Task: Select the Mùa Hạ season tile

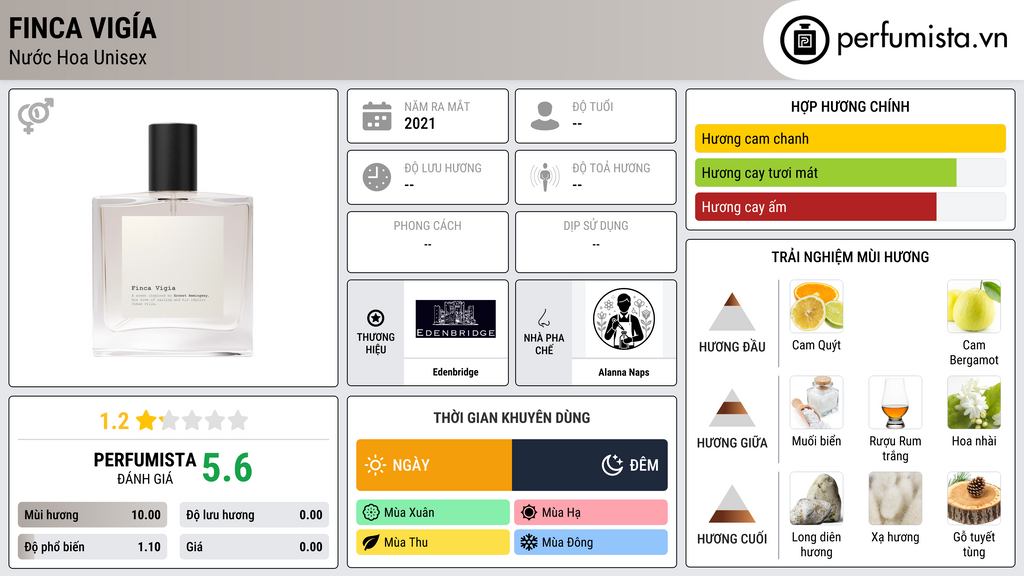Action: tap(591, 513)
